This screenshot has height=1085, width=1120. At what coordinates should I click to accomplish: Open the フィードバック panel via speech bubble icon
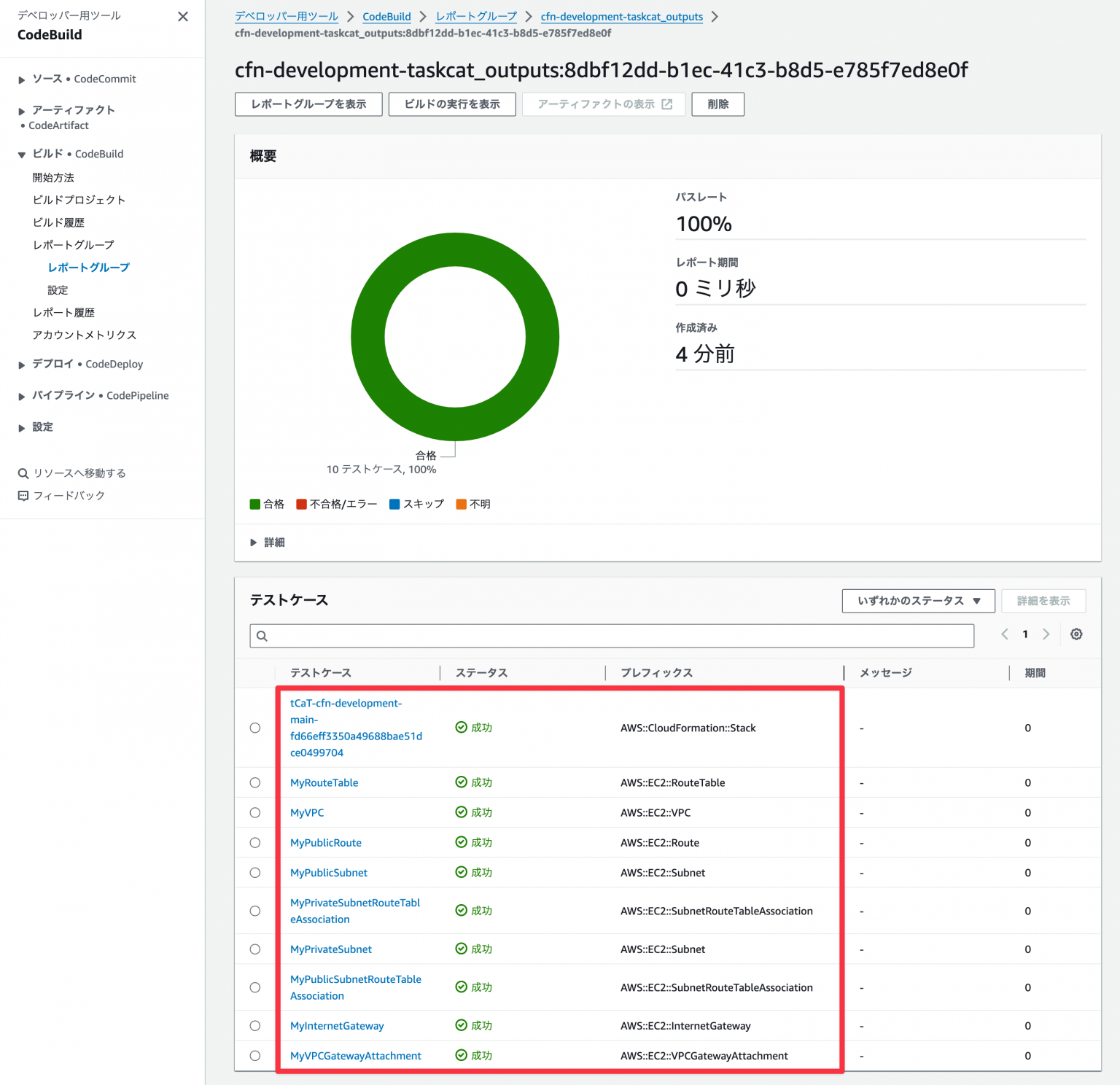click(23, 495)
